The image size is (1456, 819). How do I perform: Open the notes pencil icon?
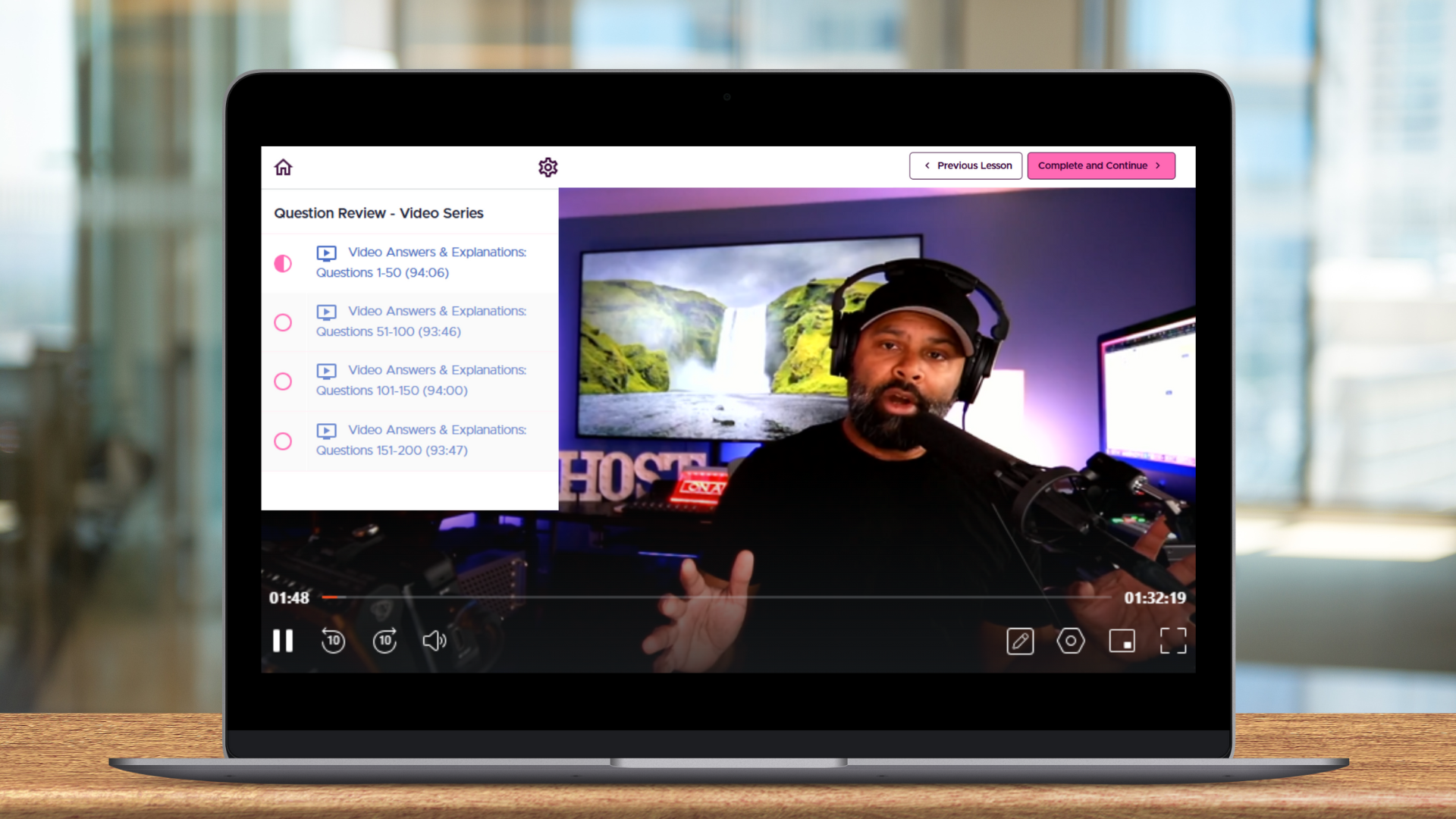[x=1020, y=642]
